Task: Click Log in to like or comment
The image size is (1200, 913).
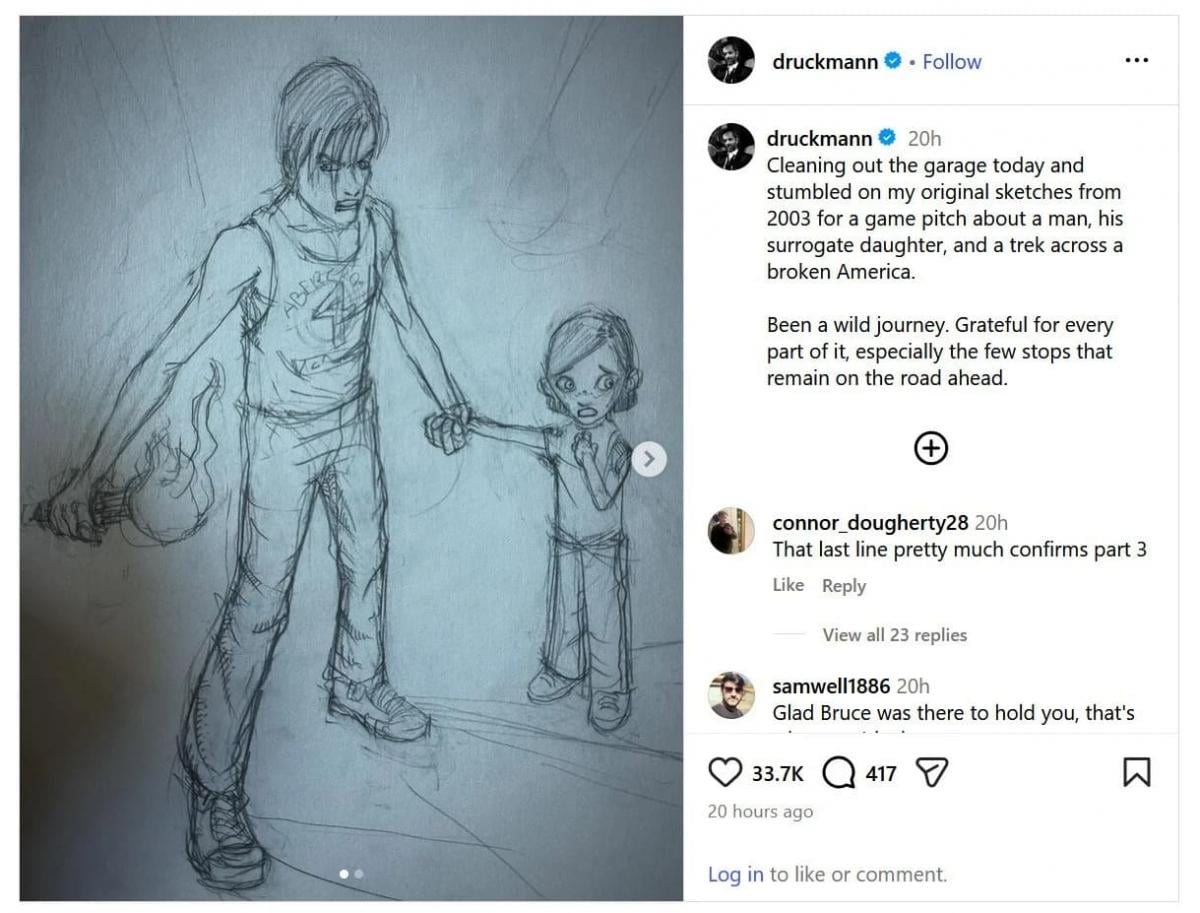Action: point(736,874)
